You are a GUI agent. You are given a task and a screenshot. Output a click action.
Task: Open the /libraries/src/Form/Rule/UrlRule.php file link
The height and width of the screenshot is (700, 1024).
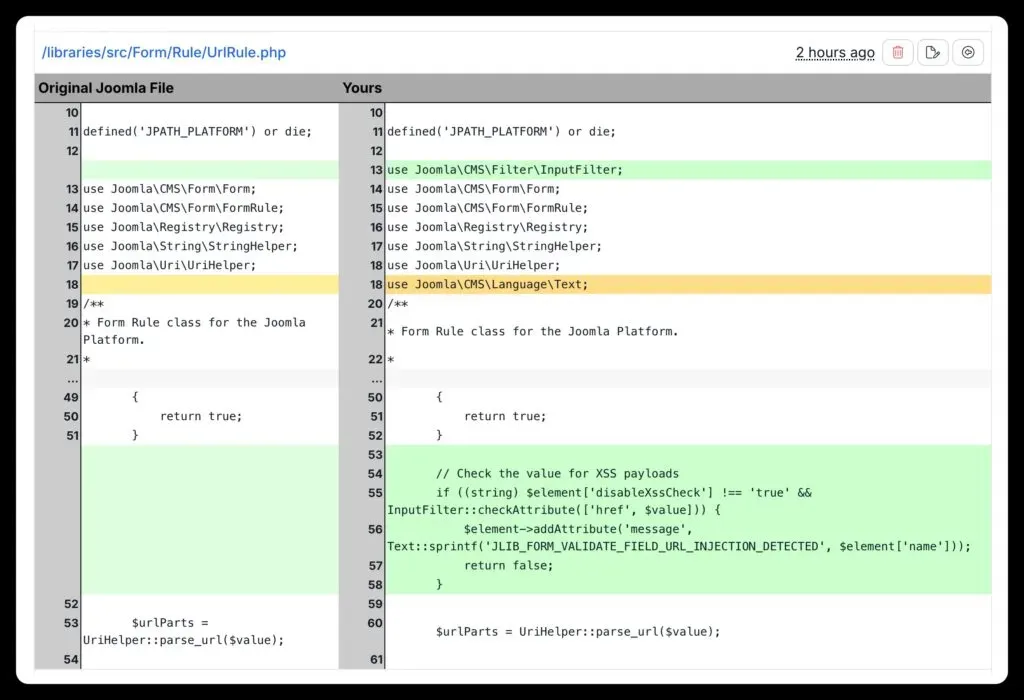click(164, 52)
